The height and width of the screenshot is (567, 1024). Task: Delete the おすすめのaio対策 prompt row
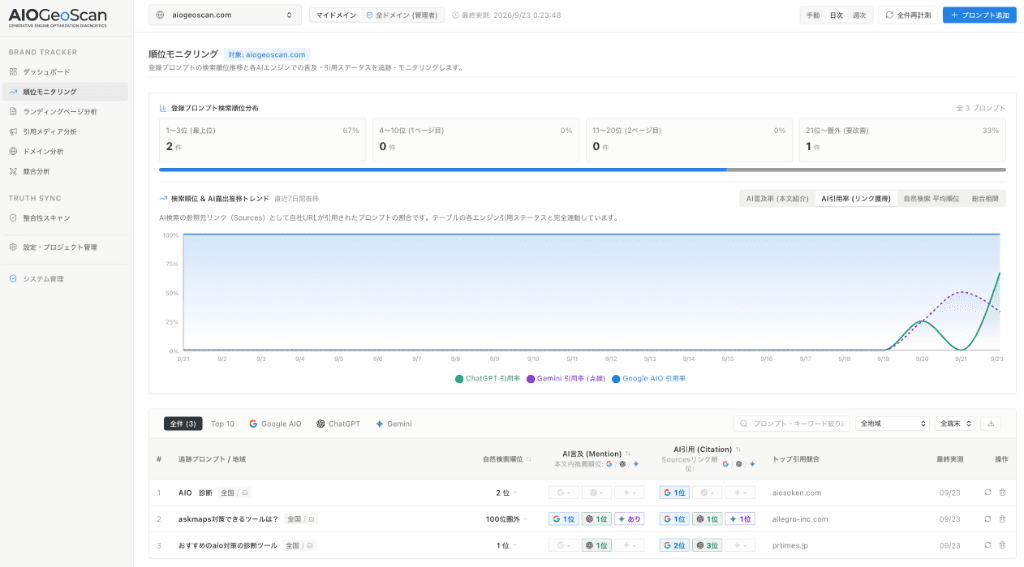[x=1002, y=545]
